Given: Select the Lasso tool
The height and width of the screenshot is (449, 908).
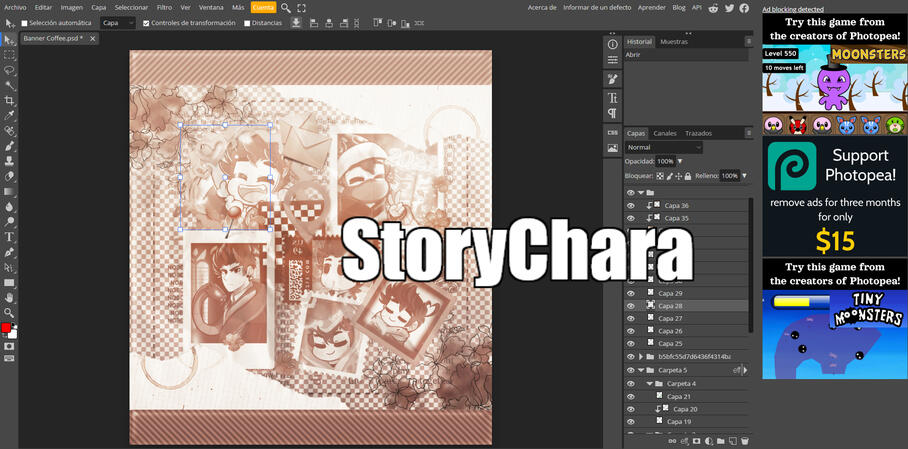Looking at the screenshot, I should [x=10, y=70].
